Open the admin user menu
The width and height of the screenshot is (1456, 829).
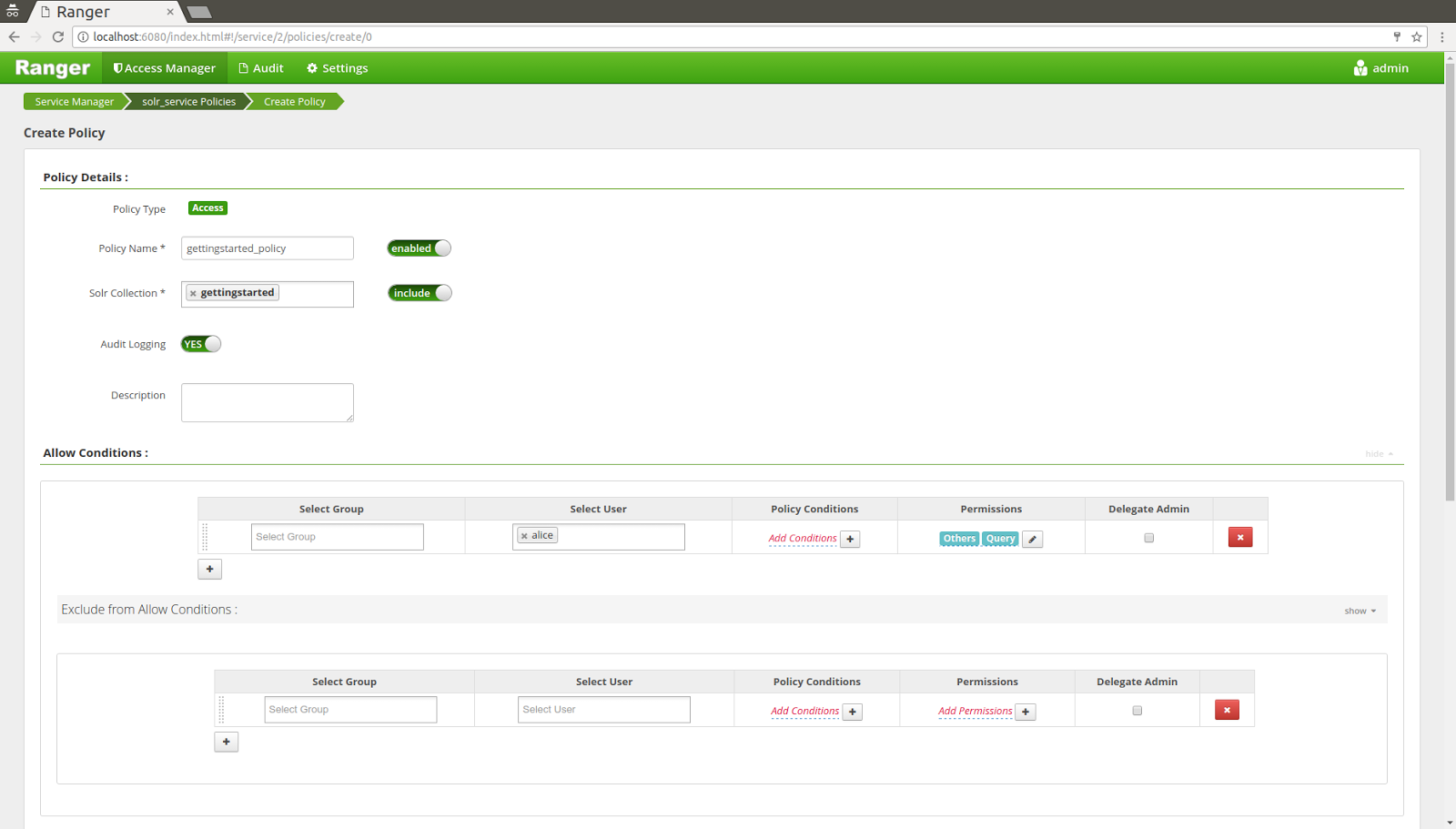point(1380,67)
